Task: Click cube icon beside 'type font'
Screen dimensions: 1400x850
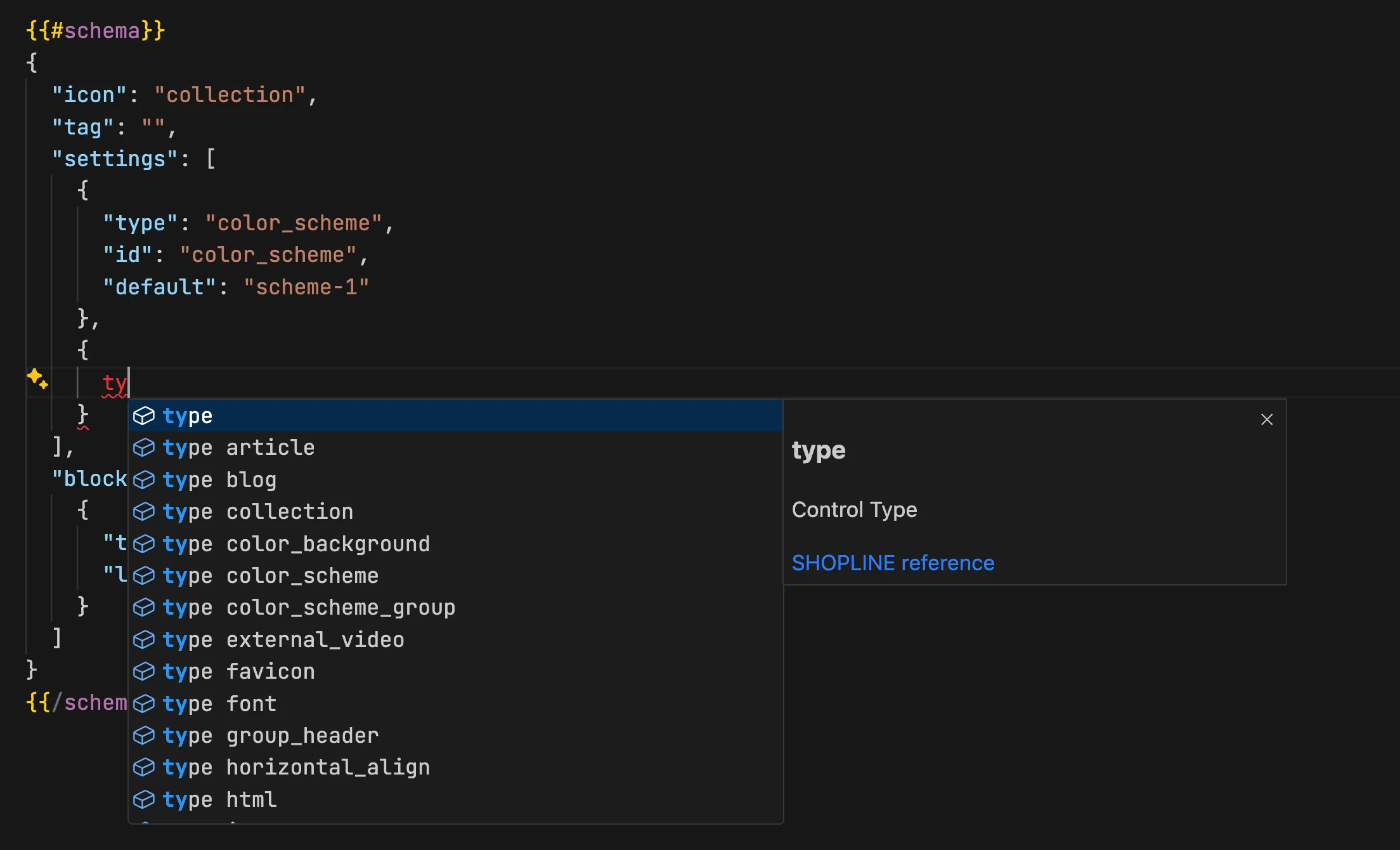Action: [144, 703]
